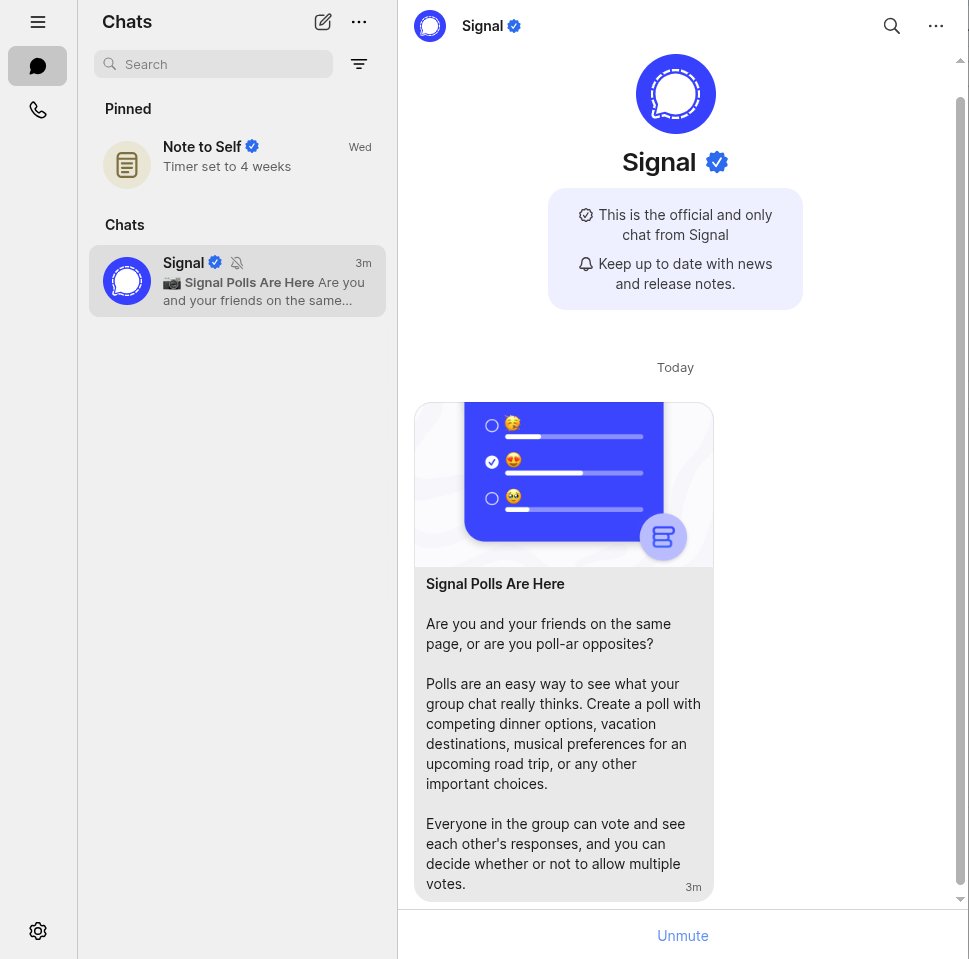Select the Signal chat in the list
This screenshot has height=959, width=969.
pos(237,281)
